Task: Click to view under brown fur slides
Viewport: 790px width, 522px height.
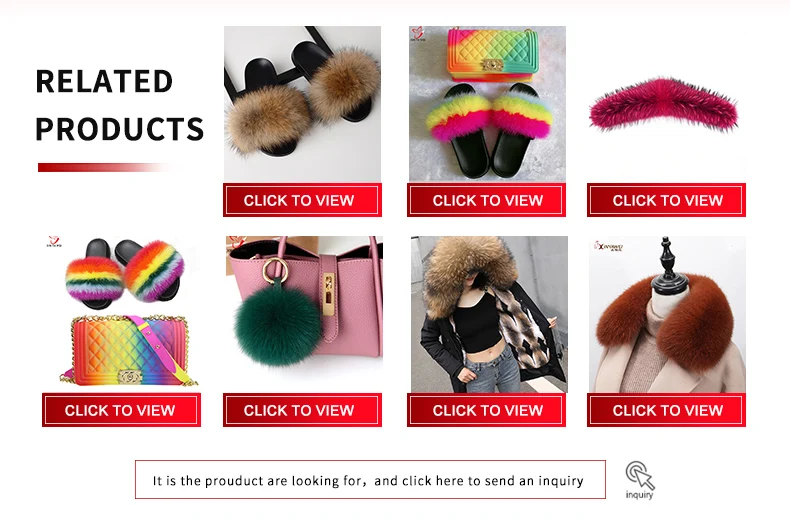Action: (302, 200)
